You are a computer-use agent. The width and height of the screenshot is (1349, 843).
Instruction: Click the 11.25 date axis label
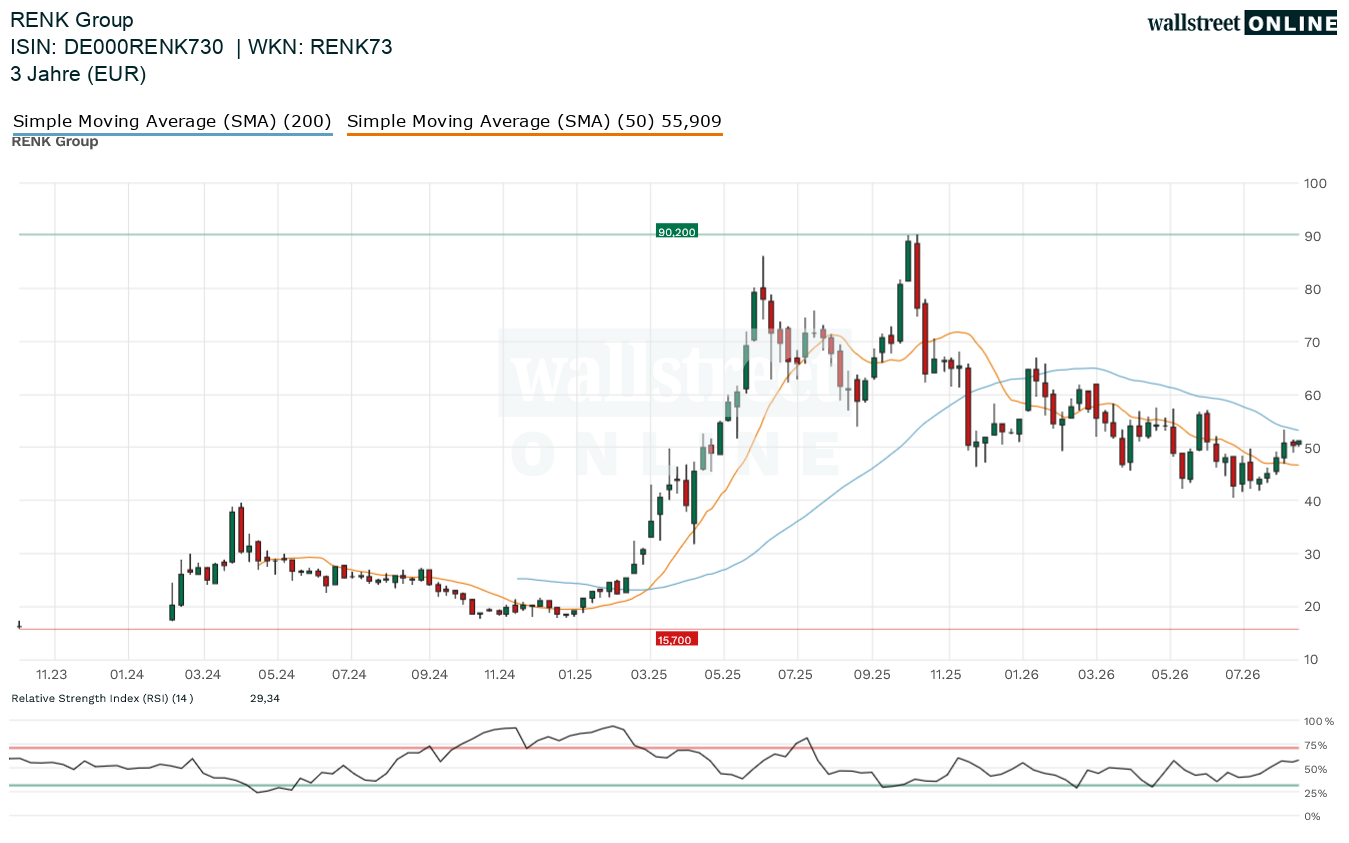pos(946,675)
